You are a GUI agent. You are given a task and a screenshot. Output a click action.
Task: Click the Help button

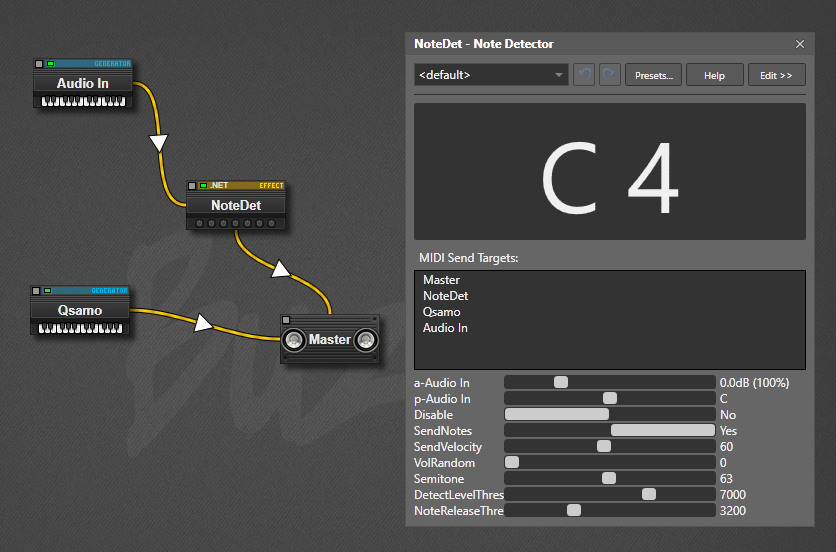click(x=714, y=75)
